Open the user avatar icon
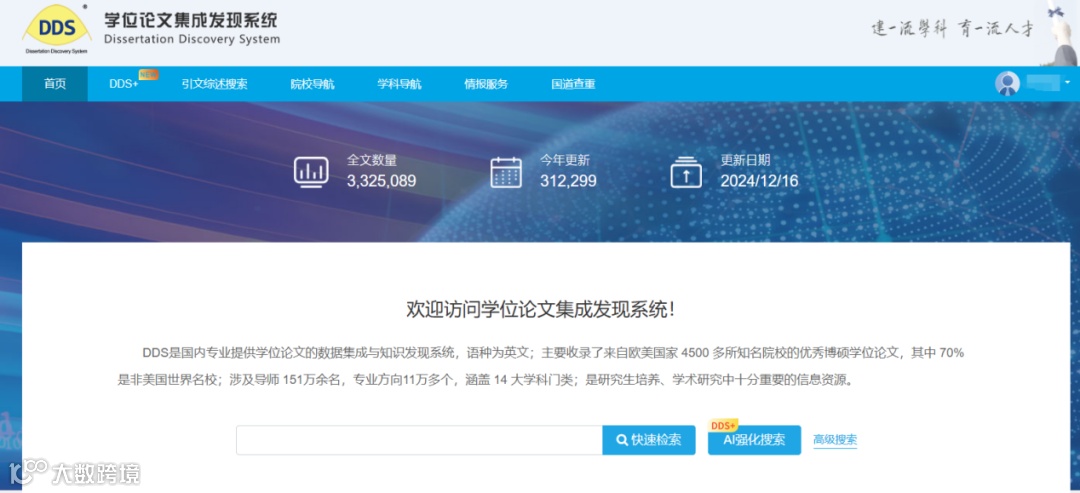Image resolution: width=1080 pixels, height=493 pixels. [x=1007, y=84]
